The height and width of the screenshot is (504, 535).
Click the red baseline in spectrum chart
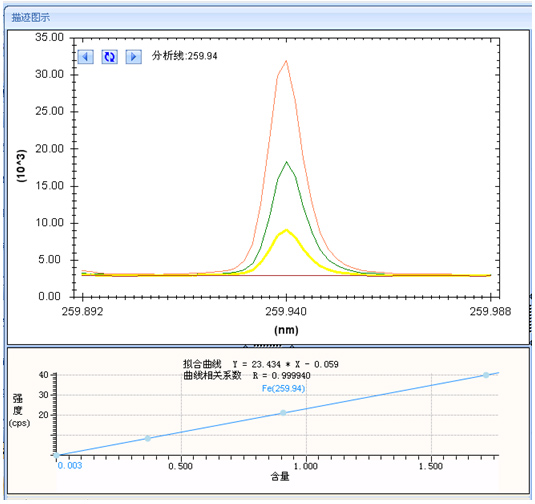pyautogui.click(x=287, y=276)
